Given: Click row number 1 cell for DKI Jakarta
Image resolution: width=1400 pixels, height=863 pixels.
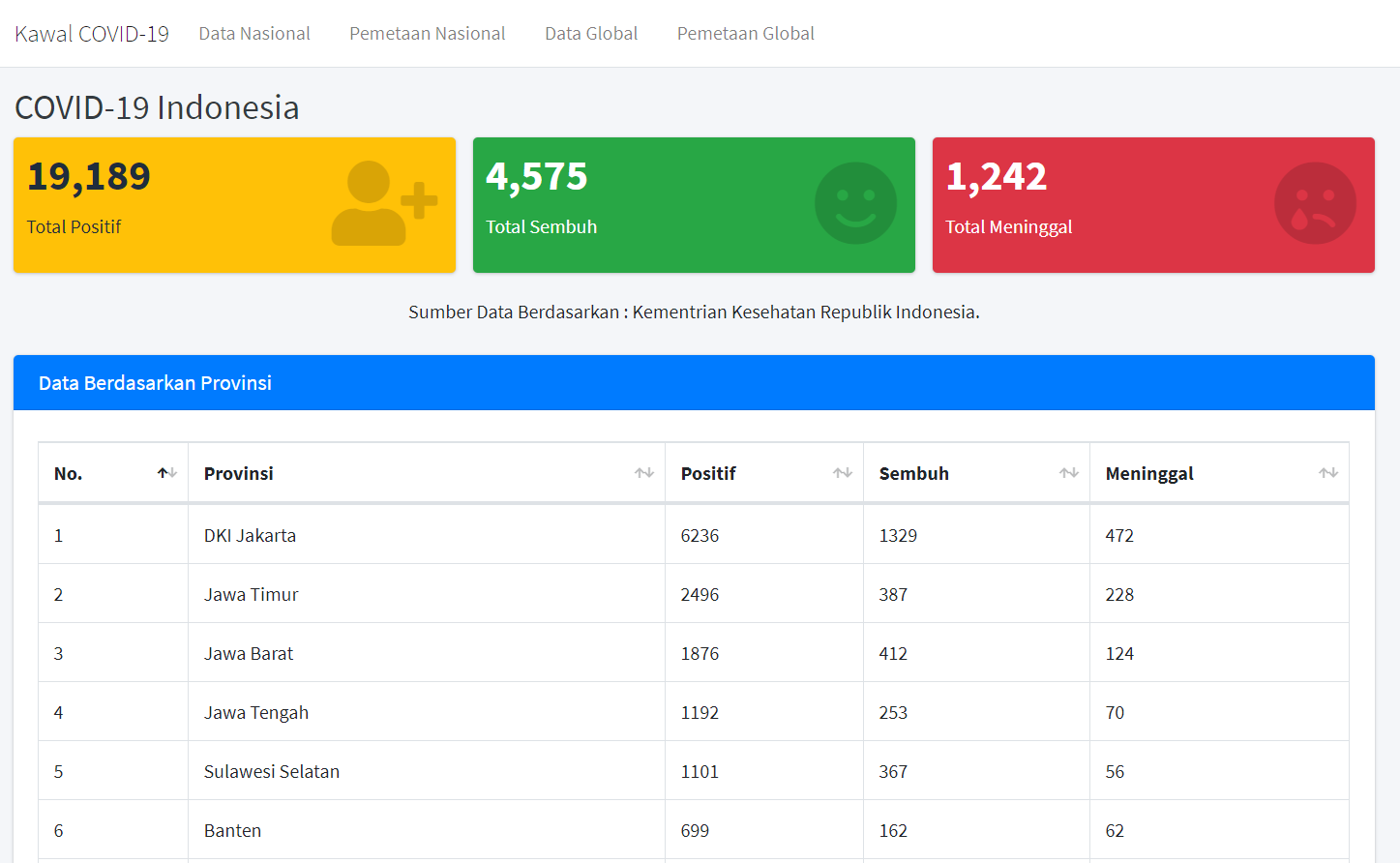Looking at the screenshot, I should [x=113, y=535].
